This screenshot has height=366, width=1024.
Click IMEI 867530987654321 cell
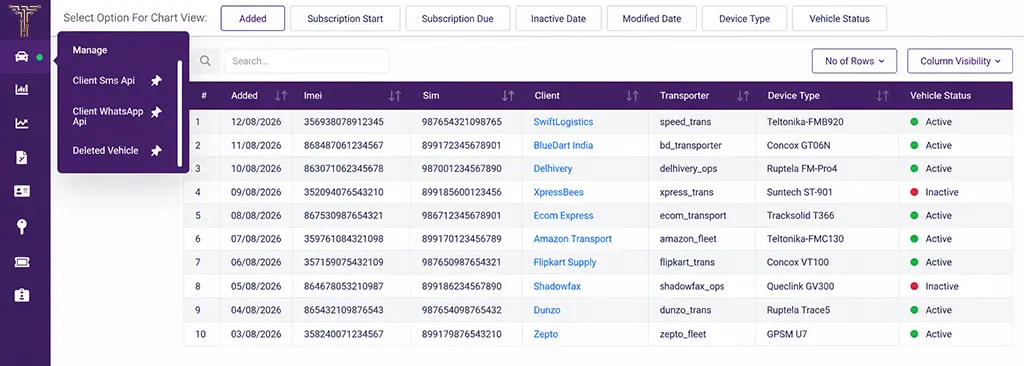click(x=344, y=216)
